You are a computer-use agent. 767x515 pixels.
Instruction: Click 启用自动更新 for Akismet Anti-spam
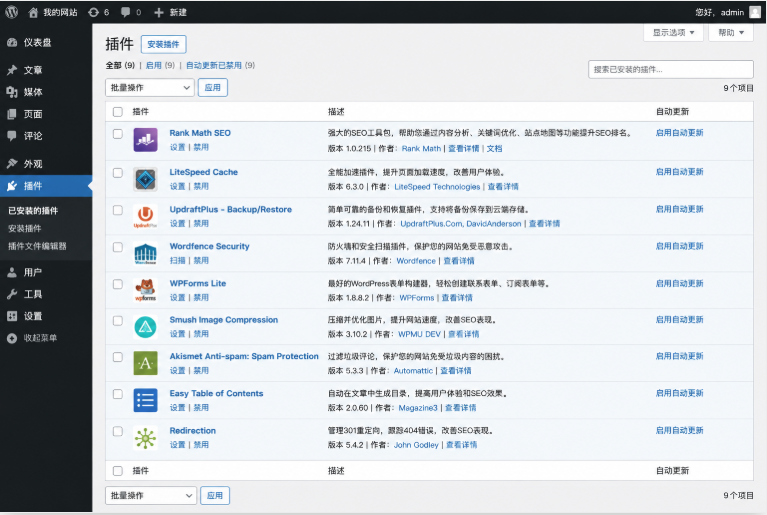[679, 357]
